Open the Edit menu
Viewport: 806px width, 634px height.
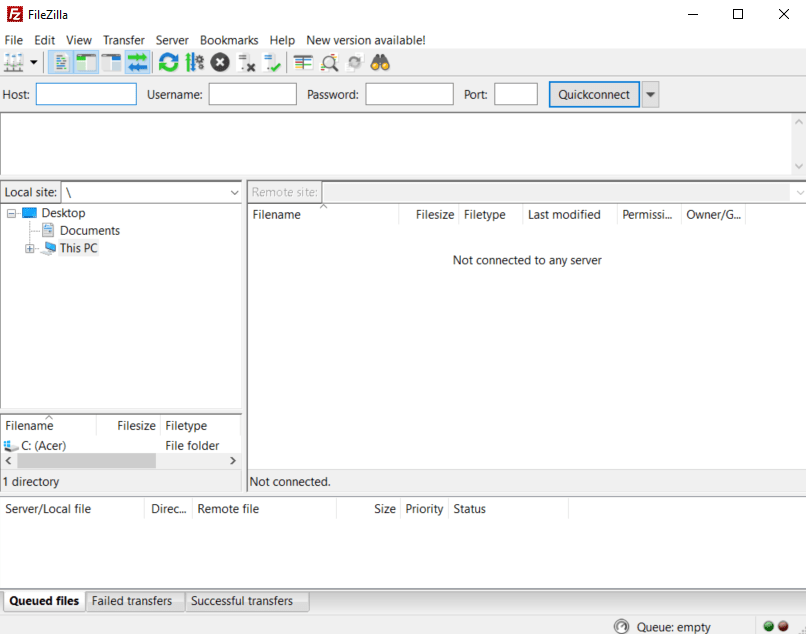pos(45,40)
